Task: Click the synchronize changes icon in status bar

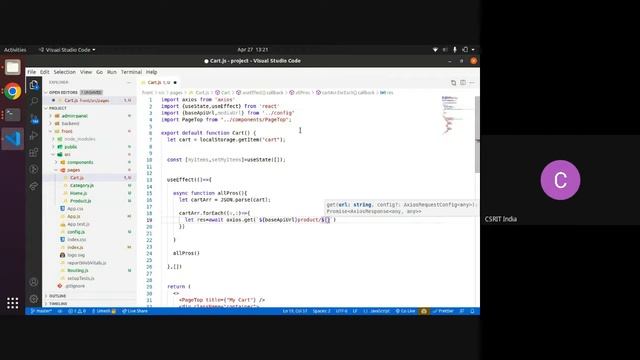Action: coord(60,311)
